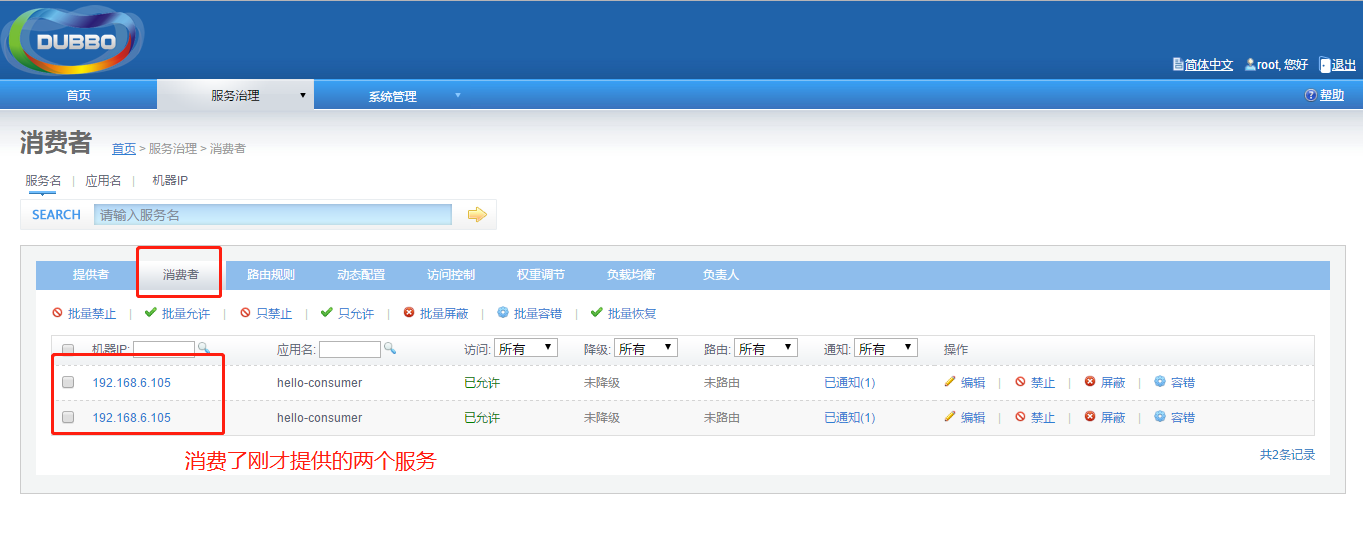Tick the checkbox in the first consumer row
1363x539 pixels.
[68, 382]
